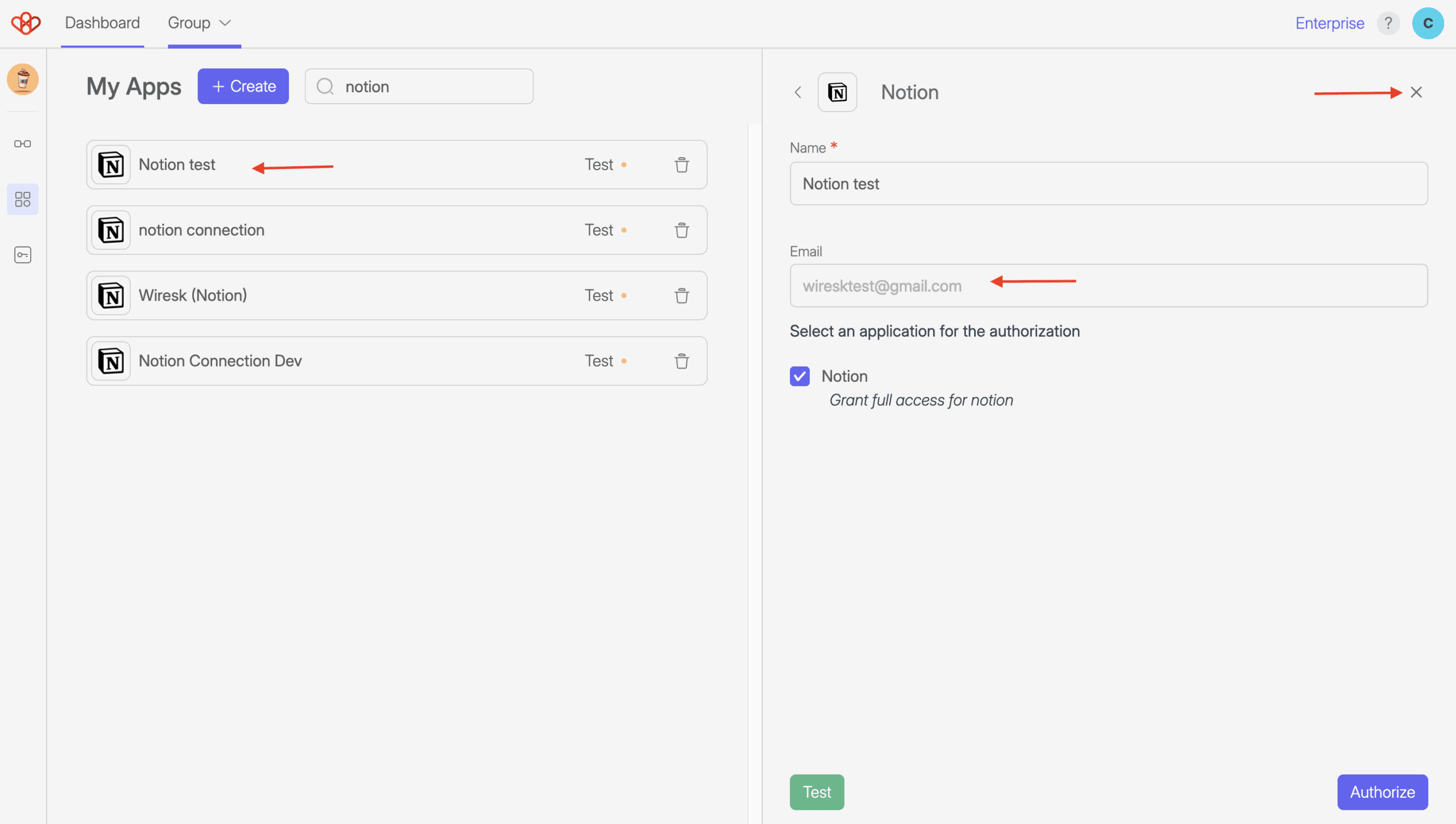This screenshot has width=1456, height=824.
Task: Create a new app
Action: pyautogui.click(x=243, y=86)
